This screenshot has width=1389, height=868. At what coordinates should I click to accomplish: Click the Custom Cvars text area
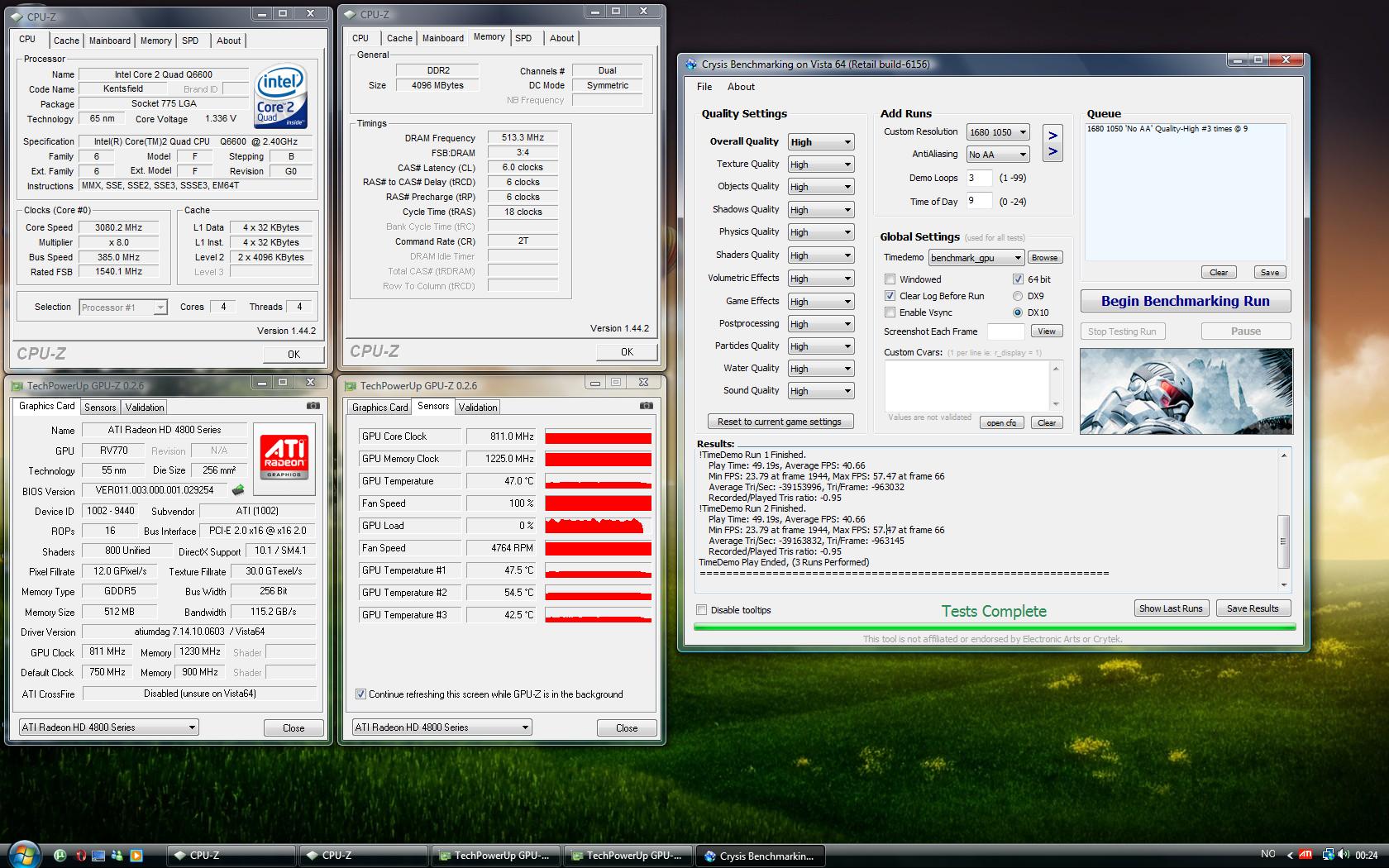(967, 385)
